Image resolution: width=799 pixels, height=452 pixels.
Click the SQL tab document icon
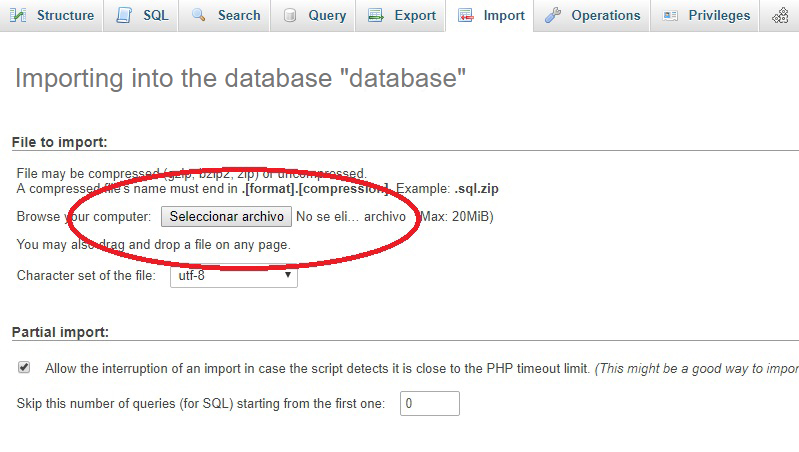123,15
